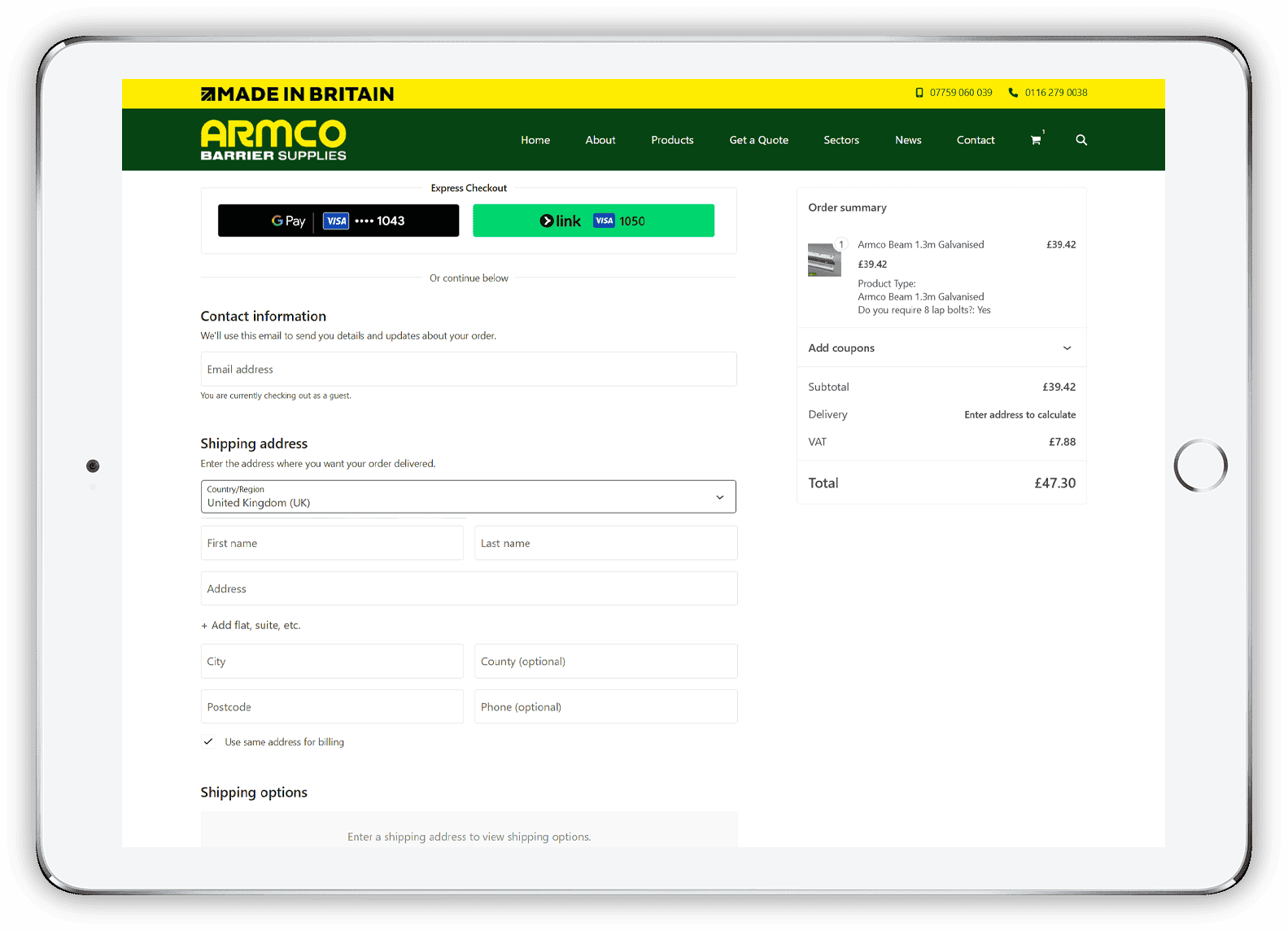This screenshot has height=931, width=1288.
Task: Expand the Add coupons section
Action: 941,348
